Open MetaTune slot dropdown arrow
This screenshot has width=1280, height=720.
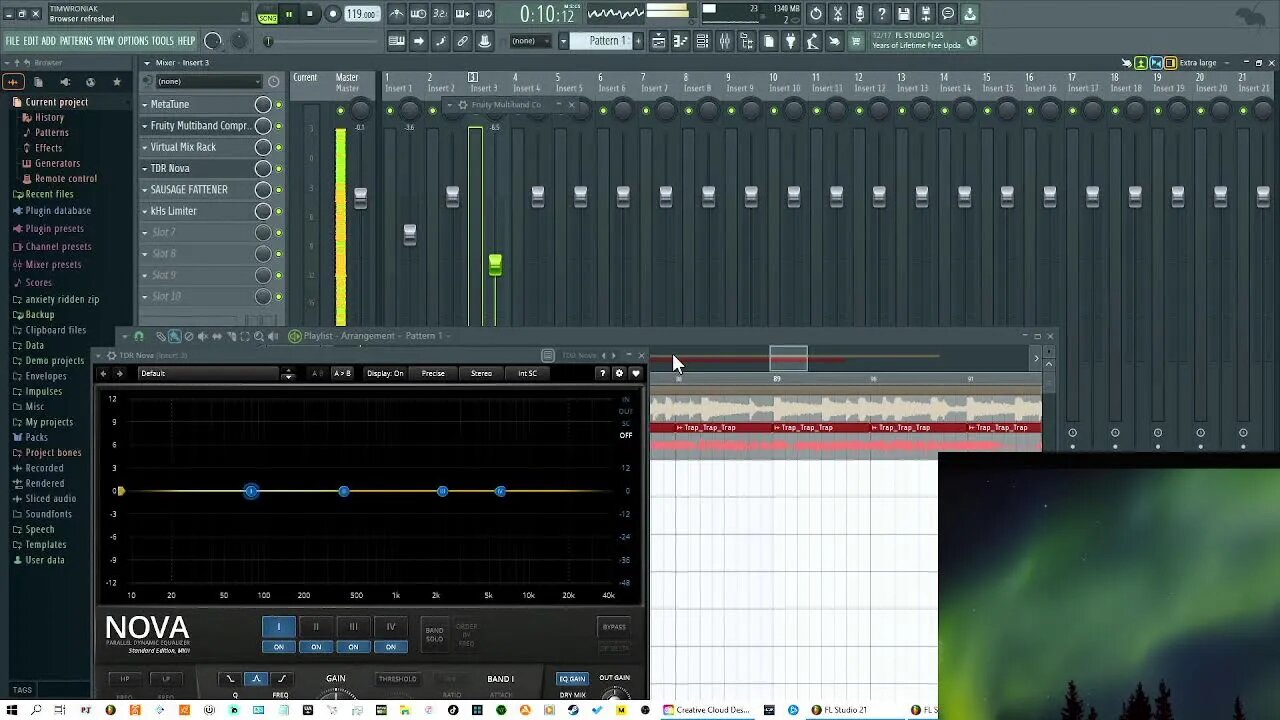(144, 104)
